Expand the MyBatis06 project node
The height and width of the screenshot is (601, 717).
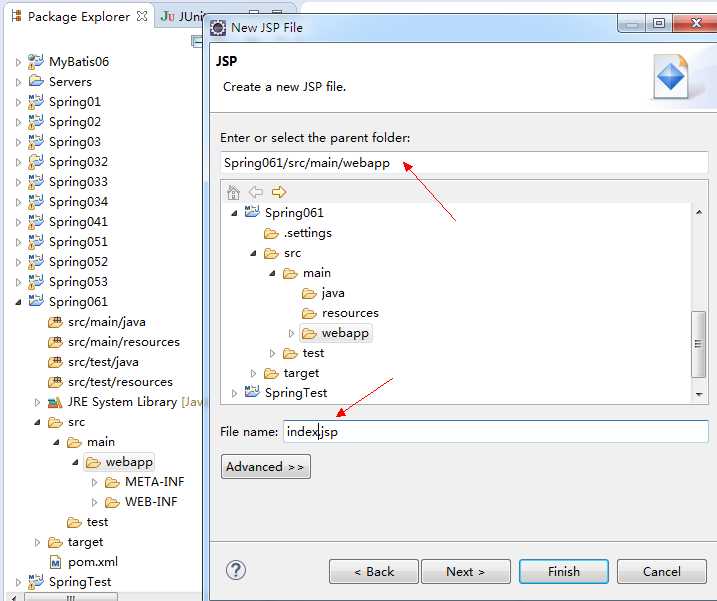pyautogui.click(x=18, y=62)
